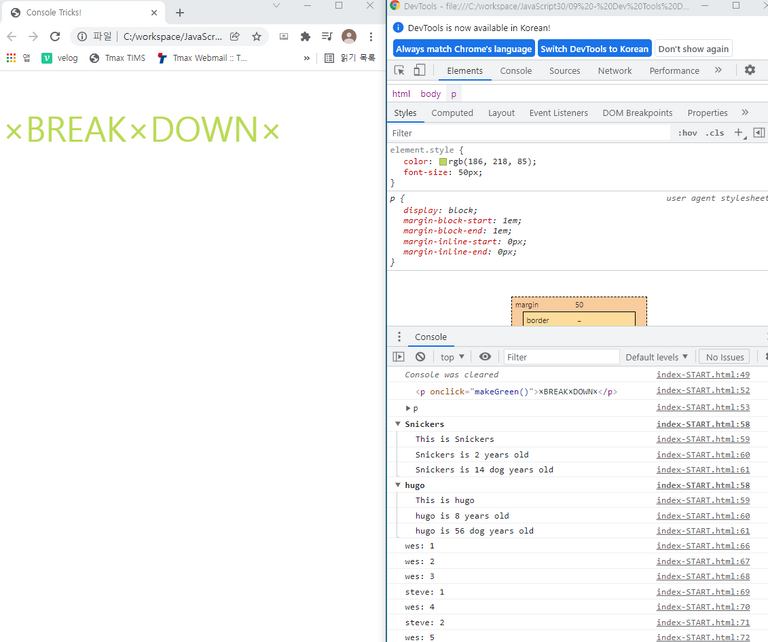Show more Styles sidebar tabs chevron
Screen dimensions: 768x642
pos(745,112)
